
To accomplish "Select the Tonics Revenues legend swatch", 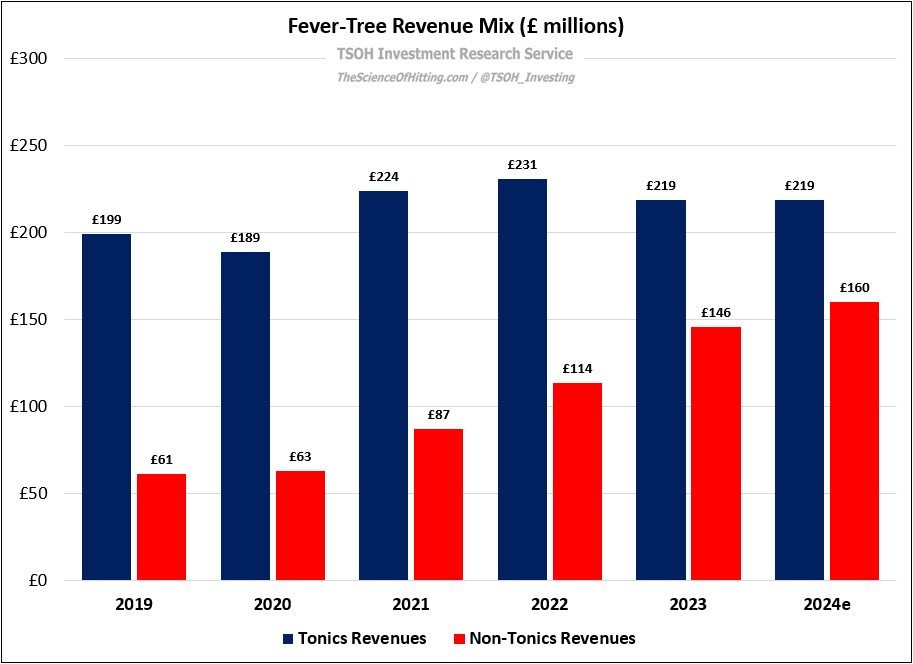I will click(288, 639).
